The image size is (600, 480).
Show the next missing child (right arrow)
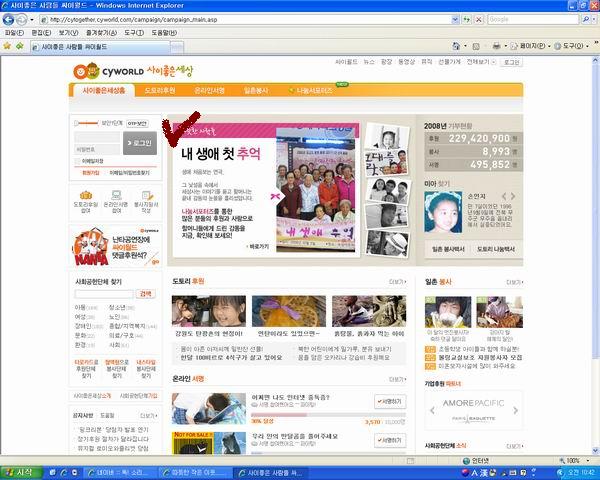513,196
